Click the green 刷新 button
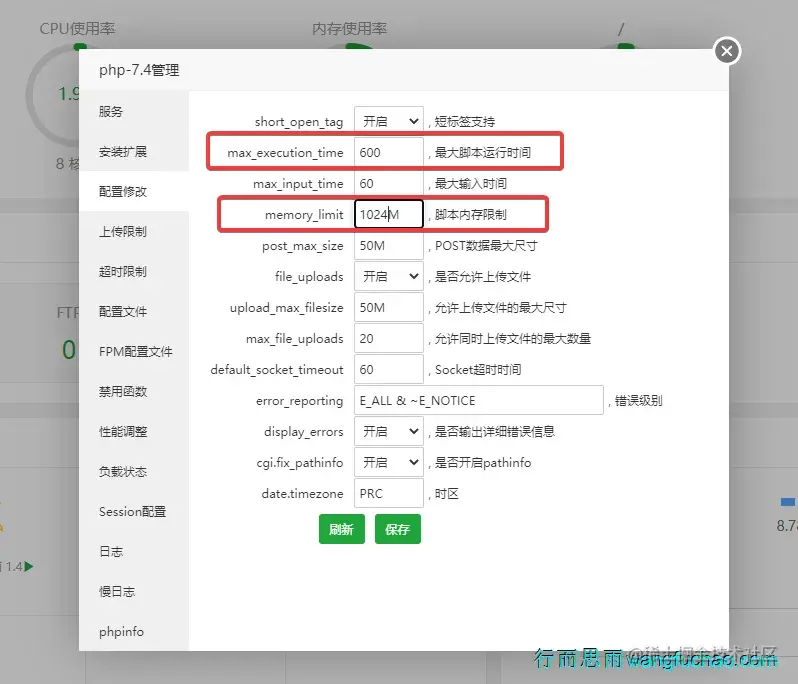Screen dimensions: 798x684 [341, 529]
